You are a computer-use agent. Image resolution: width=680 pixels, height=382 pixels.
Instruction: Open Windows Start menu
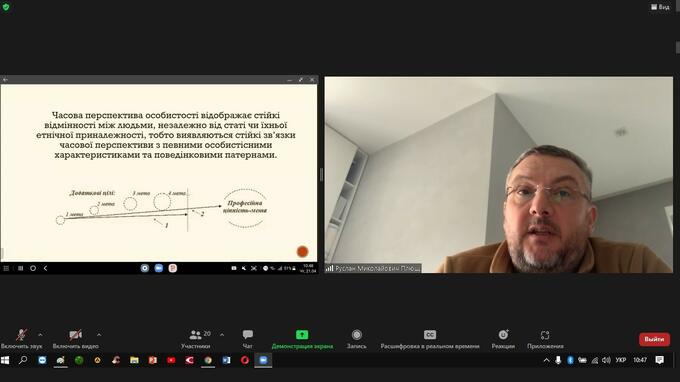click(5, 360)
